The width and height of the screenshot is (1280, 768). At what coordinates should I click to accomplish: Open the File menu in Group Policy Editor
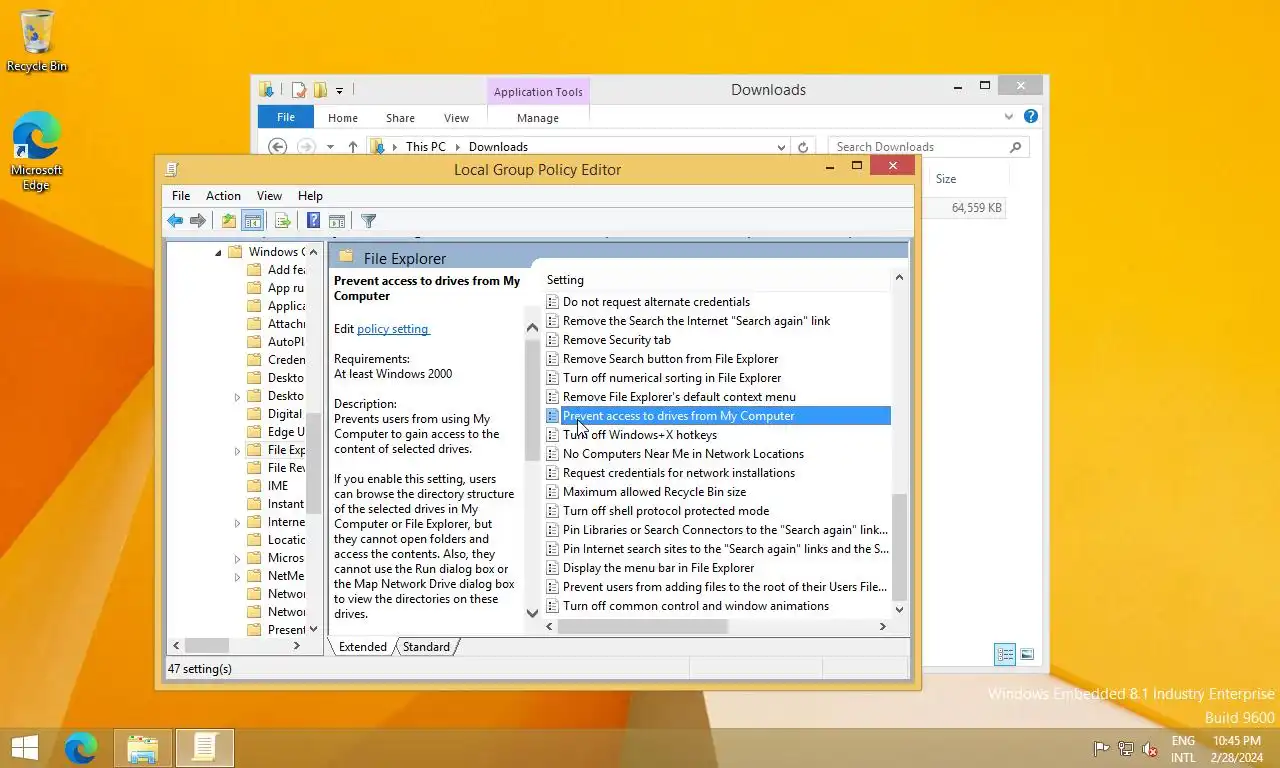pos(181,196)
